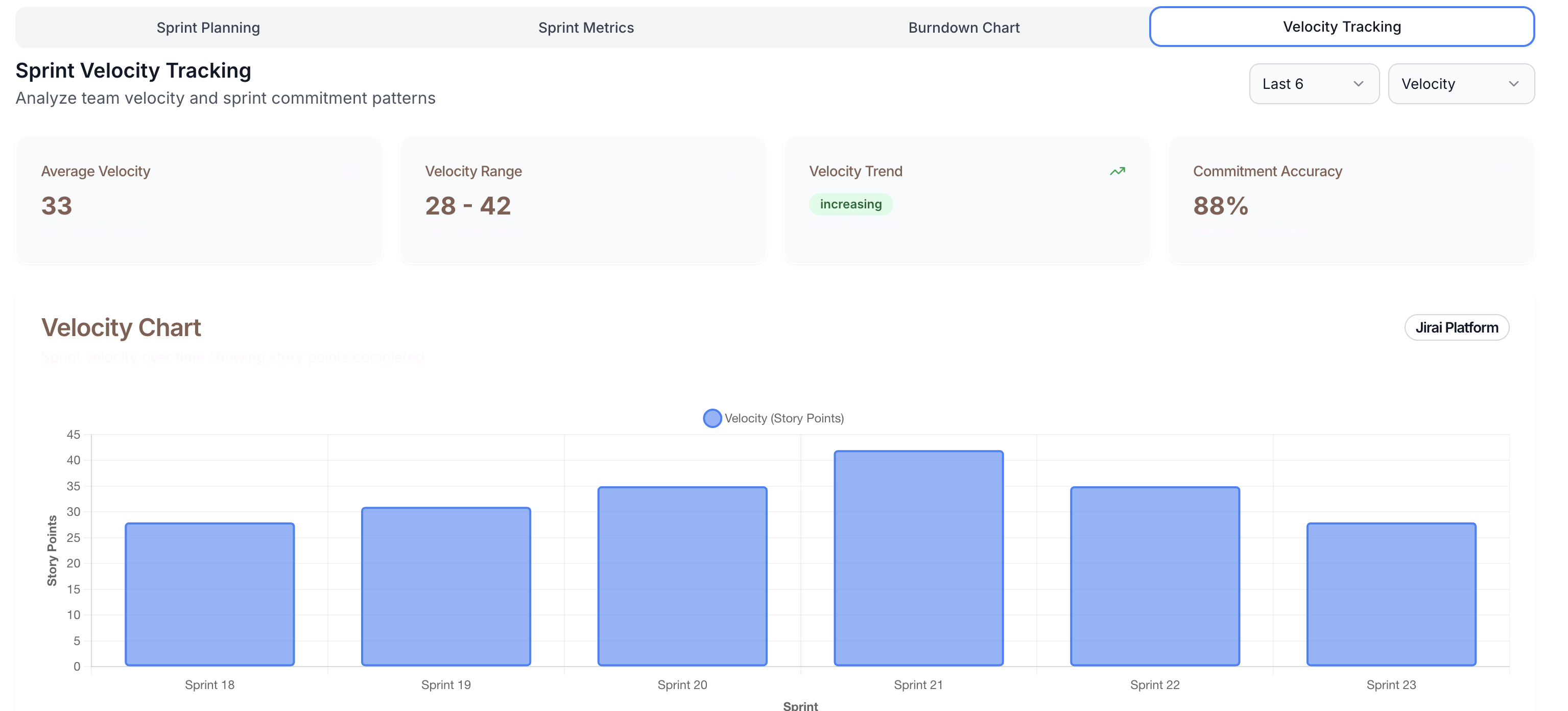Screen dimensions: 1568x711
Task: Toggle the Velocity (Story Points) legend marker
Action: [x=712, y=418]
